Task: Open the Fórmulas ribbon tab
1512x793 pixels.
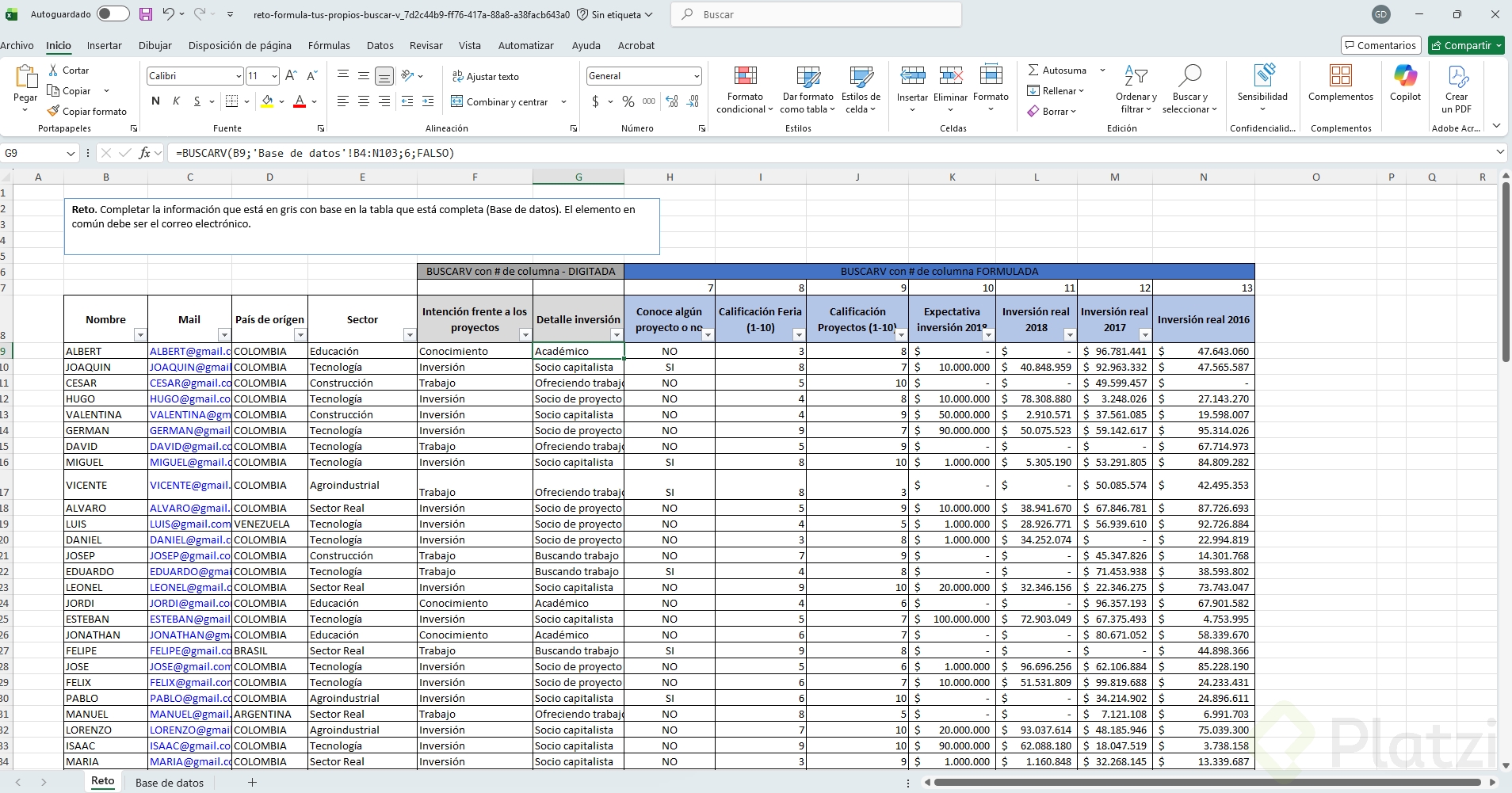Action: pyautogui.click(x=329, y=45)
